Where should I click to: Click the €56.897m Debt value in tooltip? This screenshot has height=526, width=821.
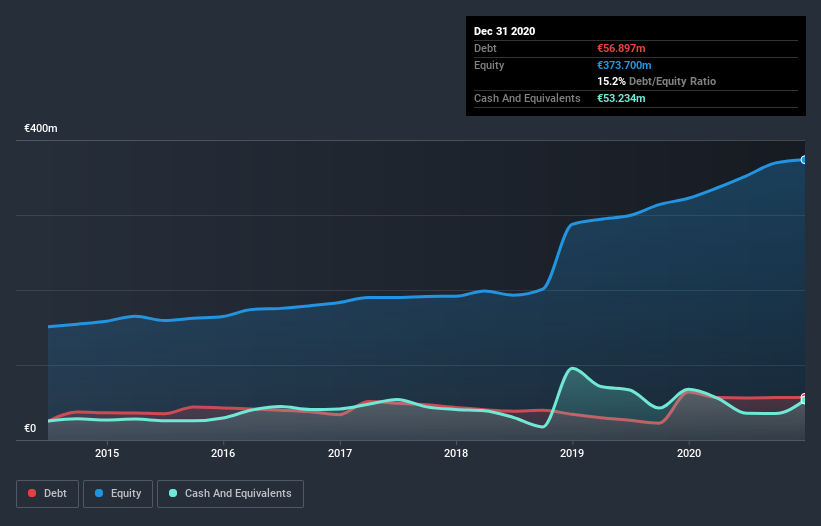click(621, 48)
